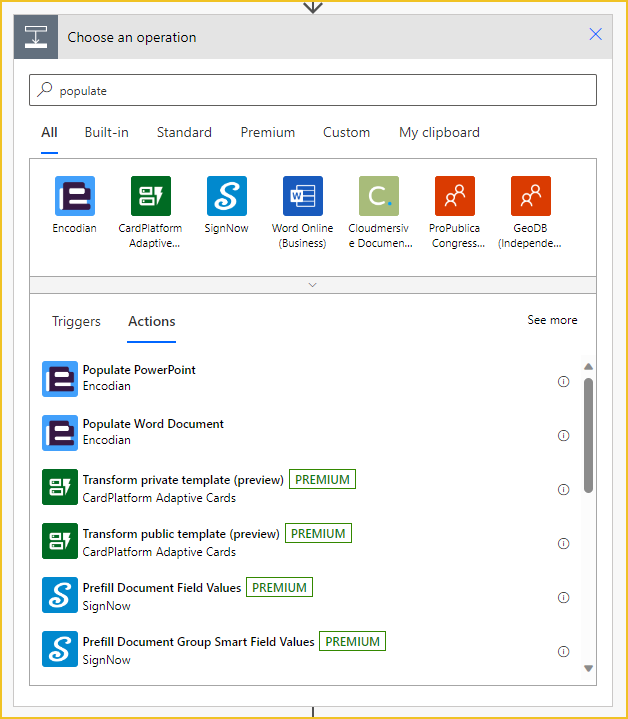This screenshot has width=628, height=719.
Task: Select the GeoDB connector icon
Action: click(531, 196)
